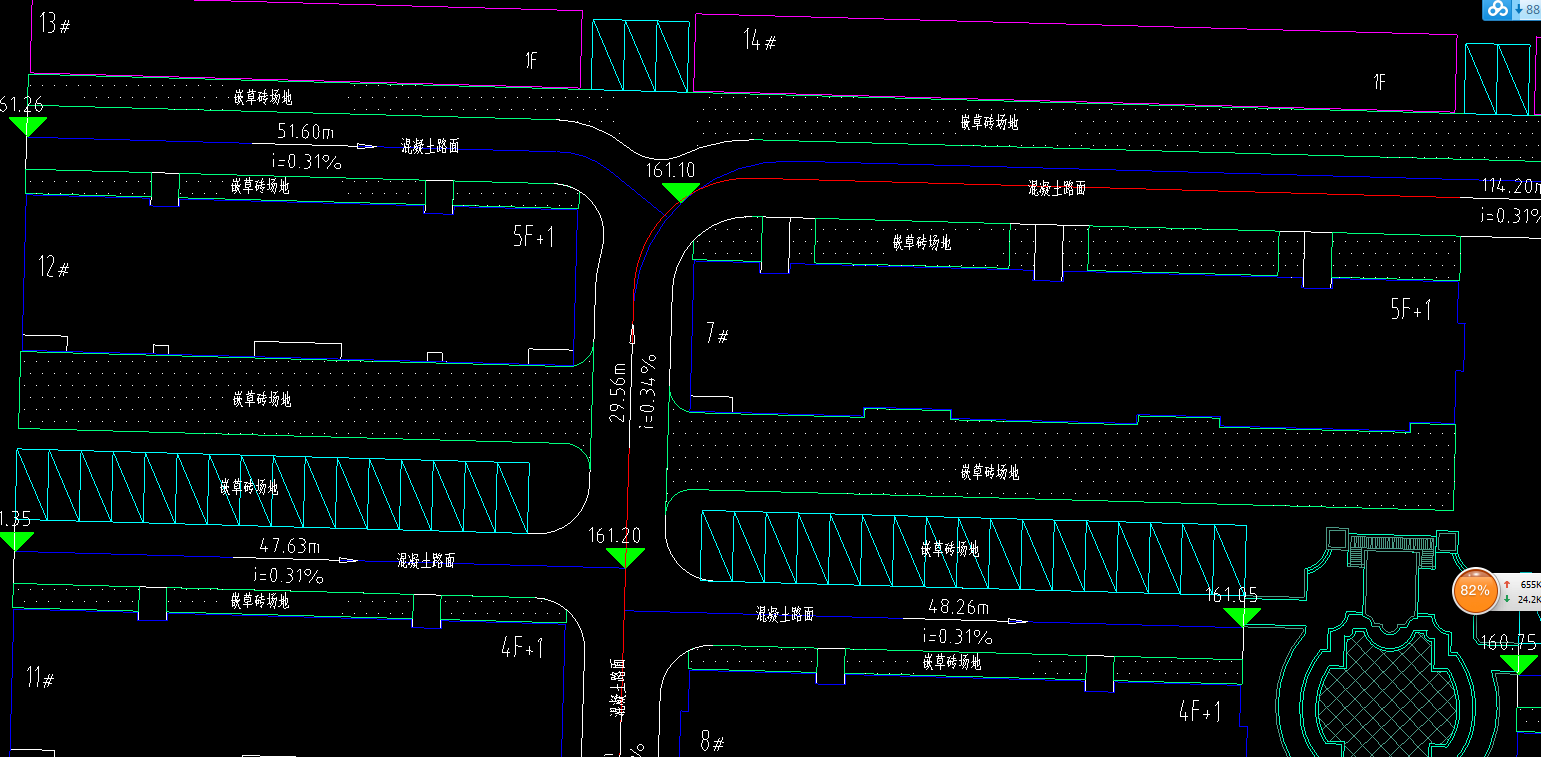The height and width of the screenshot is (757, 1541).
Task: Select building number label 13#
Action: coord(55,25)
